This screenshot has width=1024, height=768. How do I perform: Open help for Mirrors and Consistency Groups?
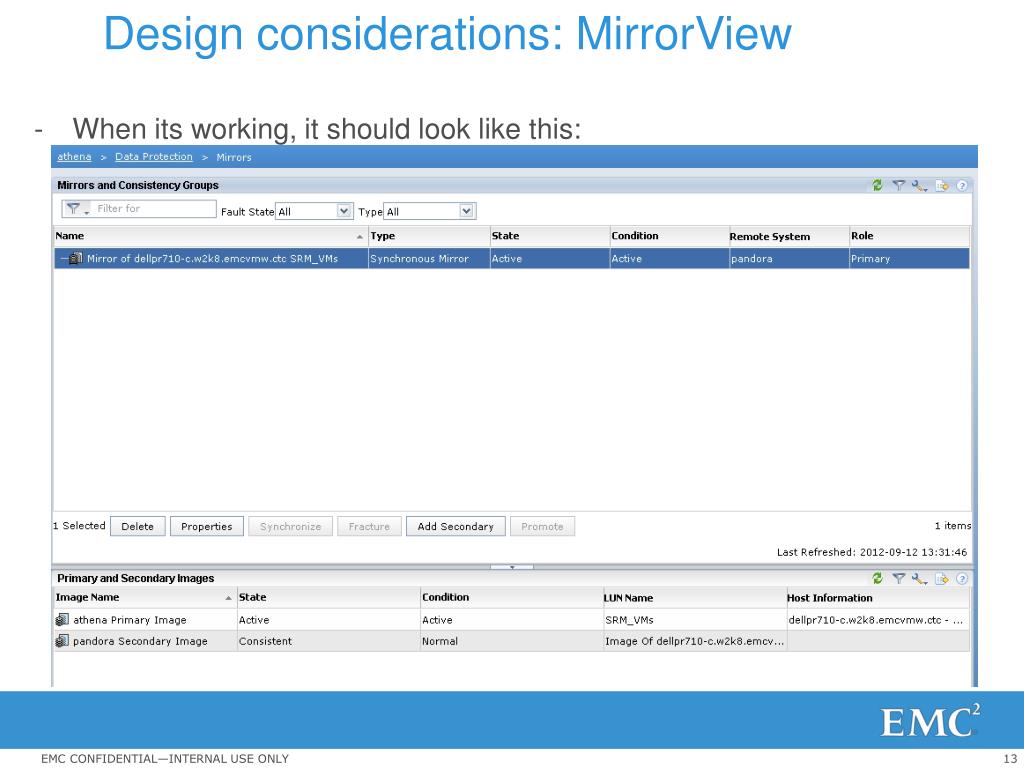[962, 186]
